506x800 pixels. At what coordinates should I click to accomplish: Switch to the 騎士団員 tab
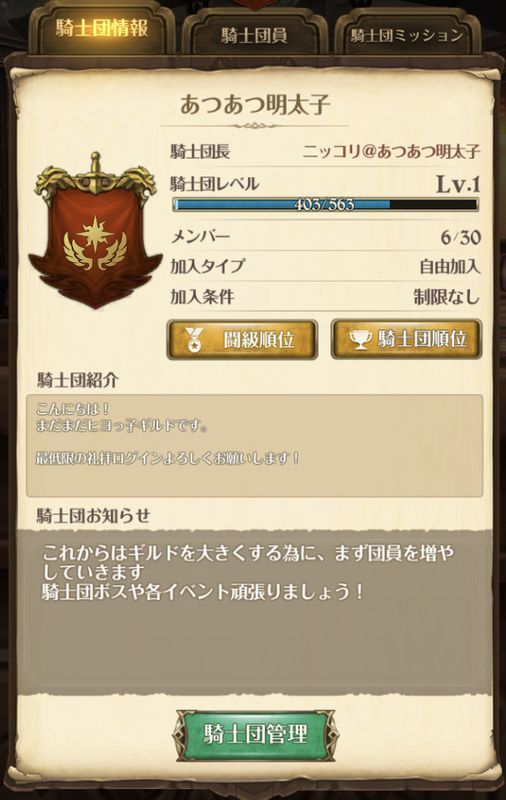point(255,35)
